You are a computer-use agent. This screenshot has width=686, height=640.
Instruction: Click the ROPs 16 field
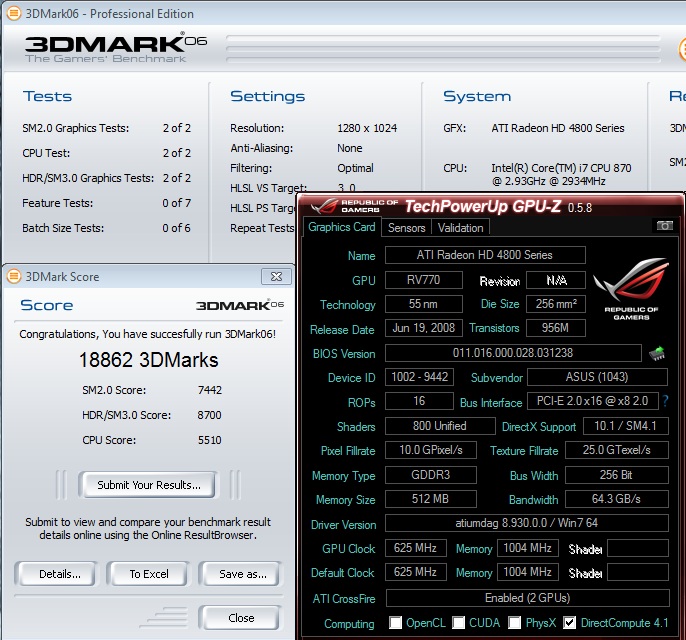coord(419,401)
